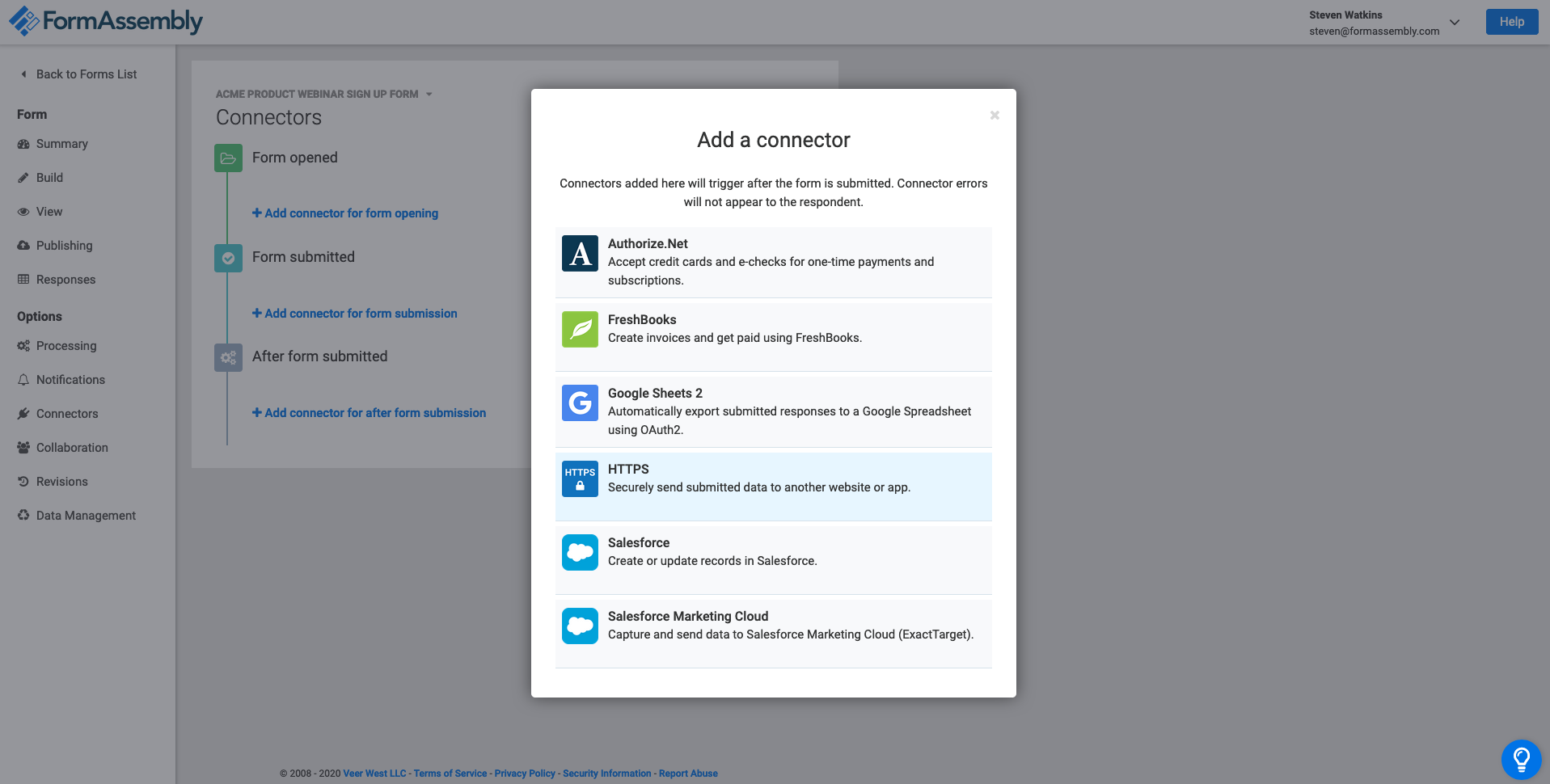Click the Back to Forms List arrow
Viewport: 1550px width, 784px height.
(x=23, y=74)
